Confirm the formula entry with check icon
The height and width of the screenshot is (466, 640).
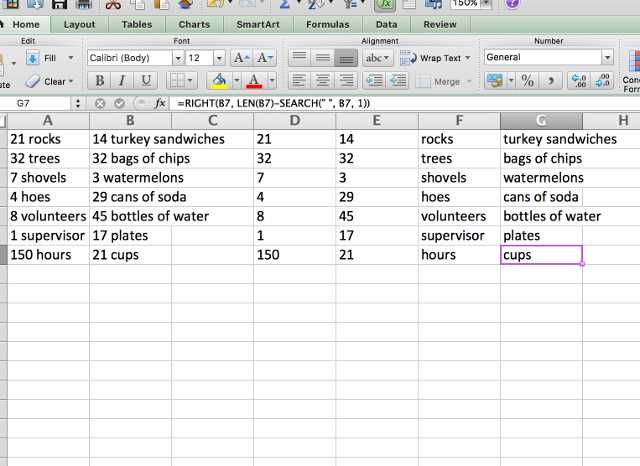tap(119, 104)
